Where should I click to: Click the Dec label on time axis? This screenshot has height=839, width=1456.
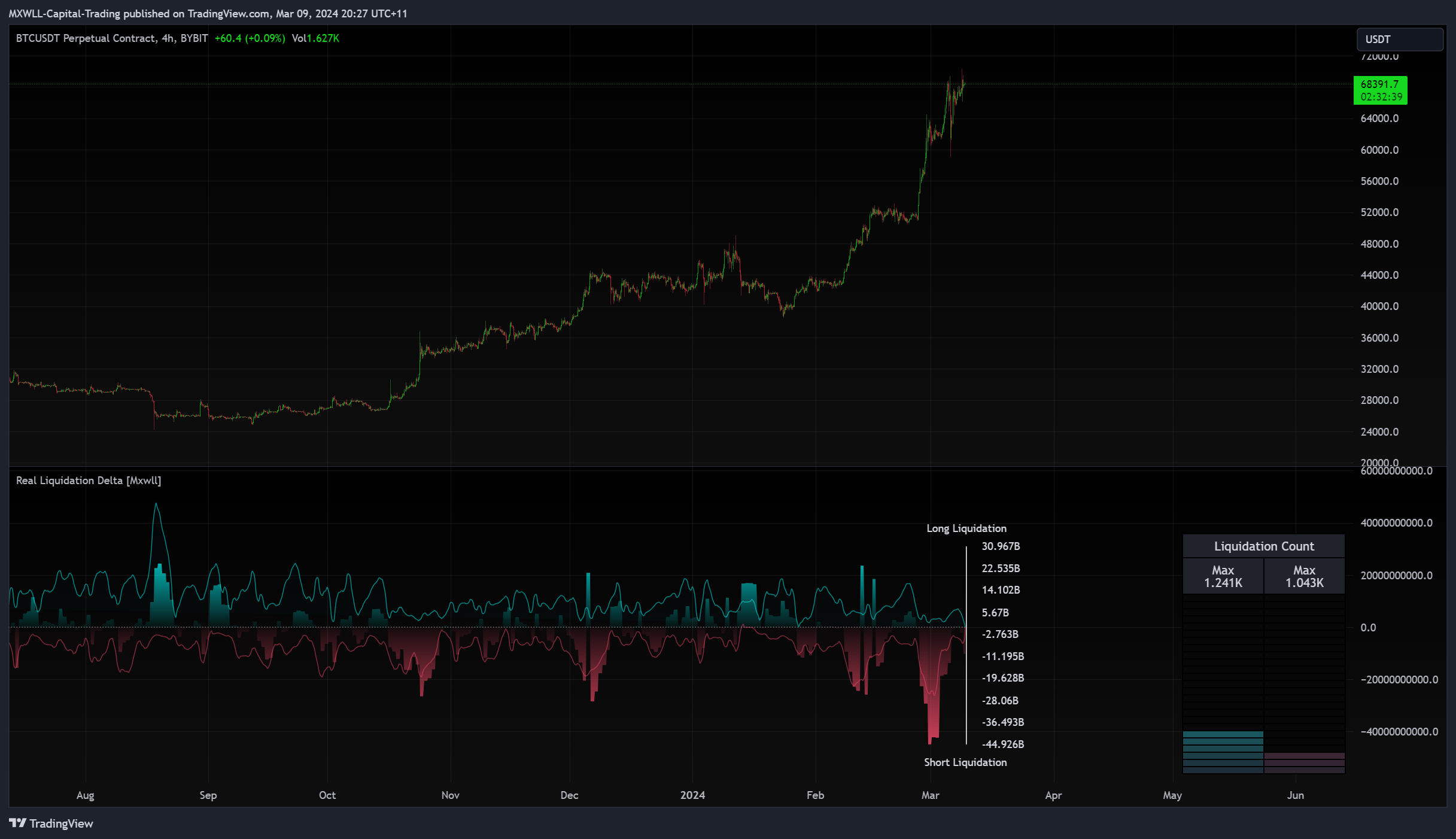570,795
